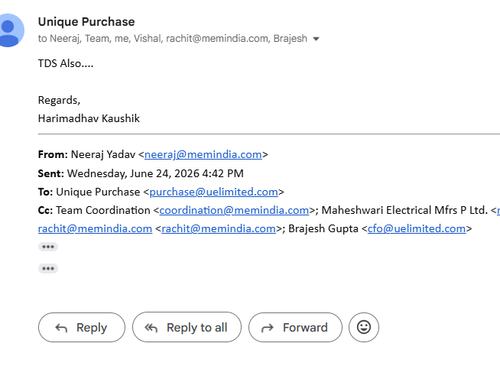Click the sender profile avatar icon

point(9,30)
